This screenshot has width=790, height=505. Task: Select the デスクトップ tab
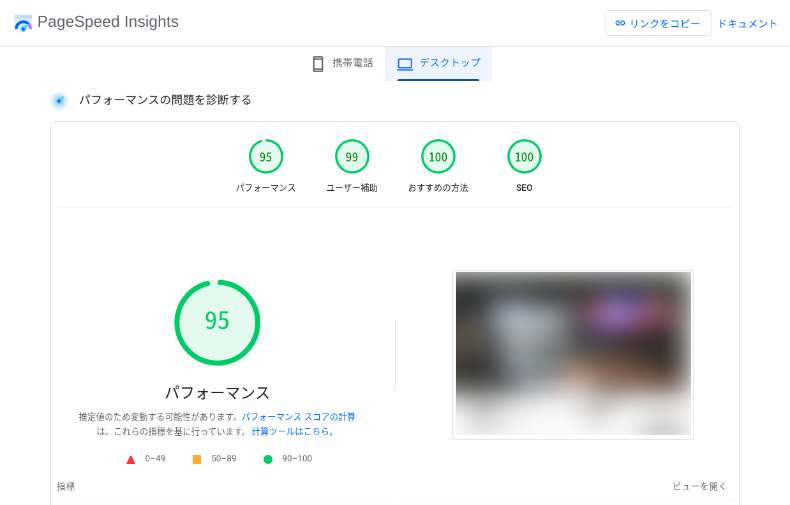click(438, 64)
